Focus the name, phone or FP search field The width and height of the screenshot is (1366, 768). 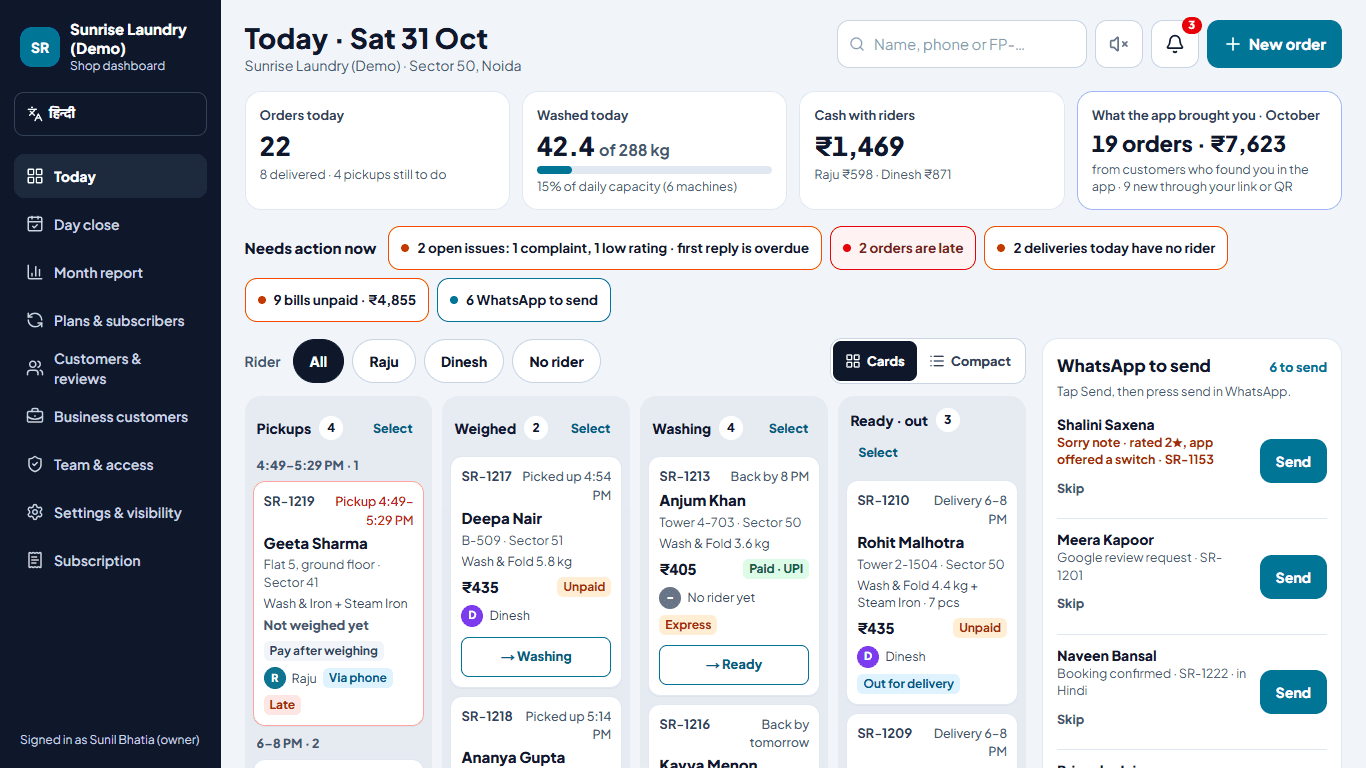pyautogui.click(x=962, y=44)
